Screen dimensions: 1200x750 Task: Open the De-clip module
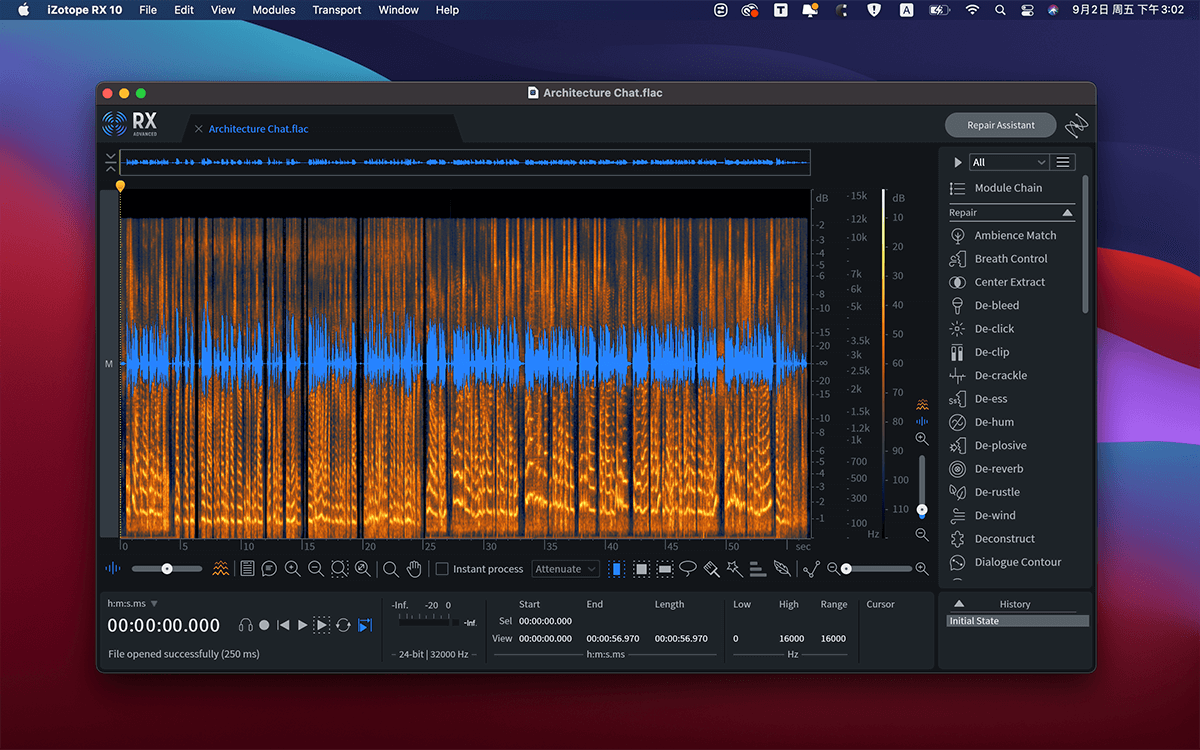[979, 352]
